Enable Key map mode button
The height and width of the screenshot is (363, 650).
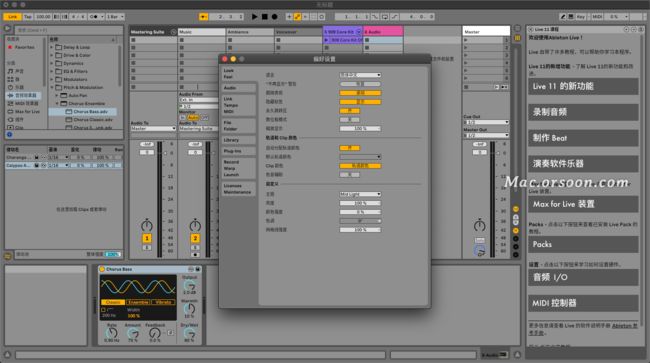[x=581, y=17]
